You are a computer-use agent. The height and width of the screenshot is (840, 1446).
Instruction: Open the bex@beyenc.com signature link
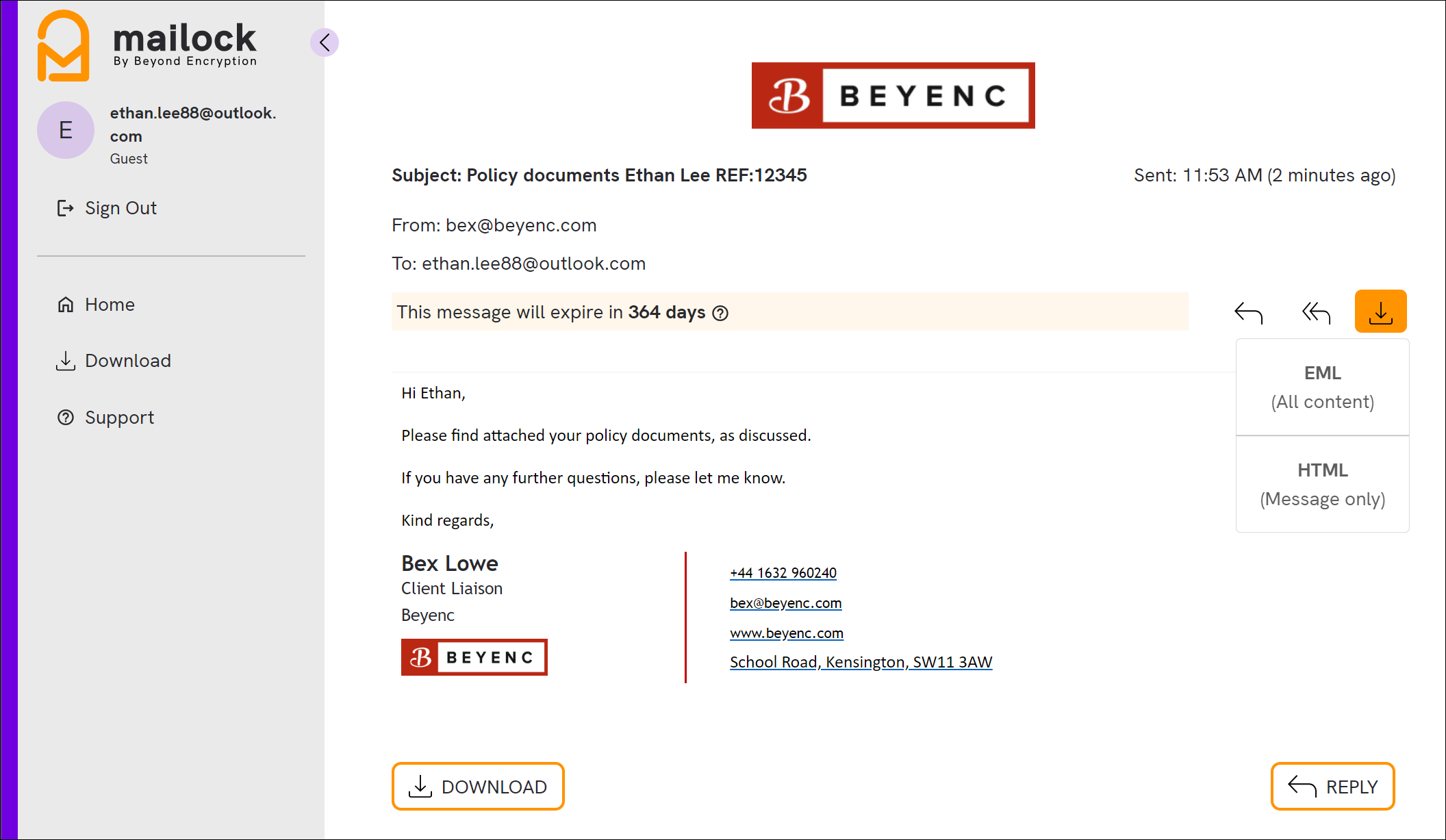[786, 603]
